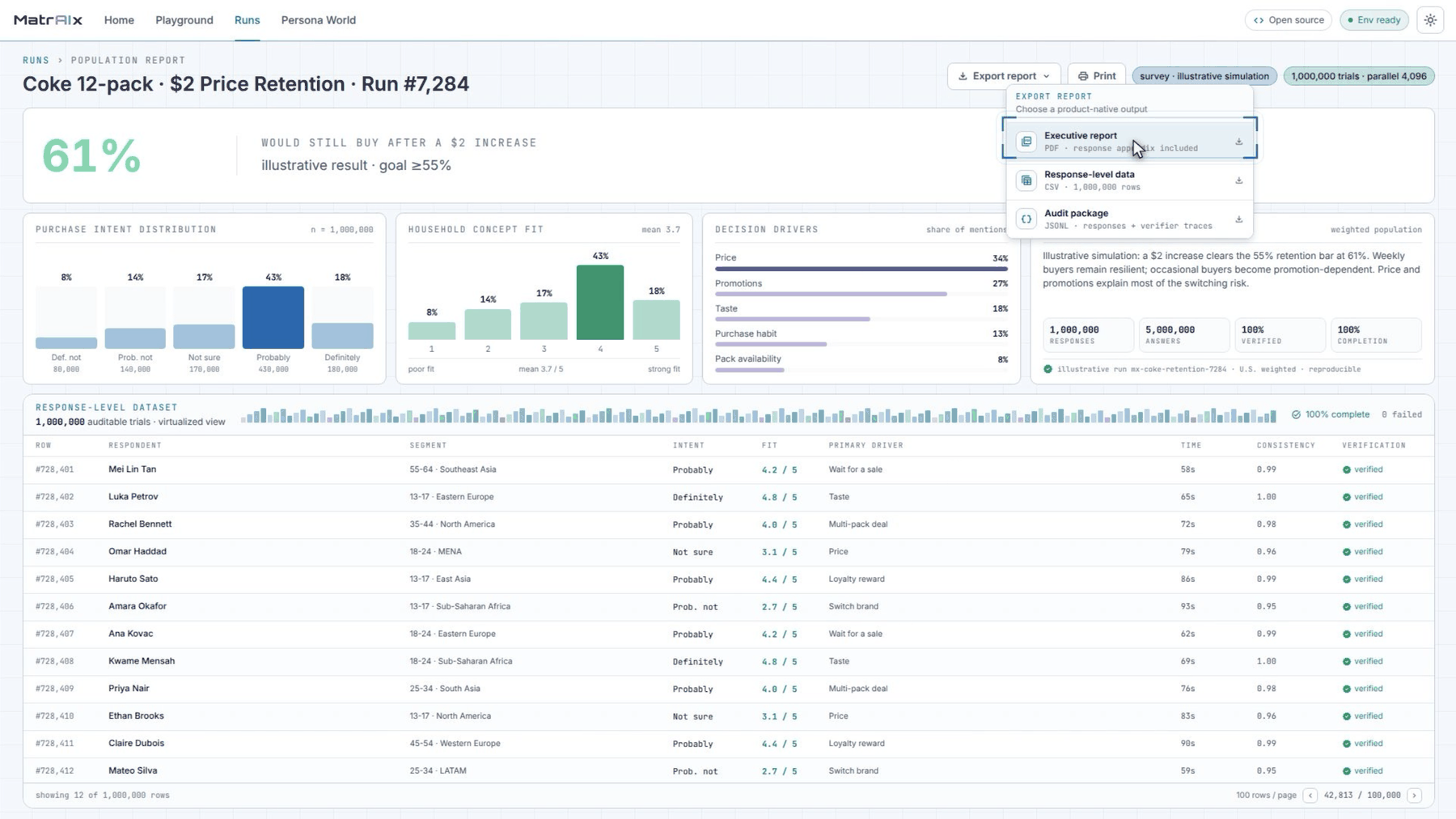Choose Audit package JSONL export option
This screenshot has height=819, width=1456.
click(1129, 219)
